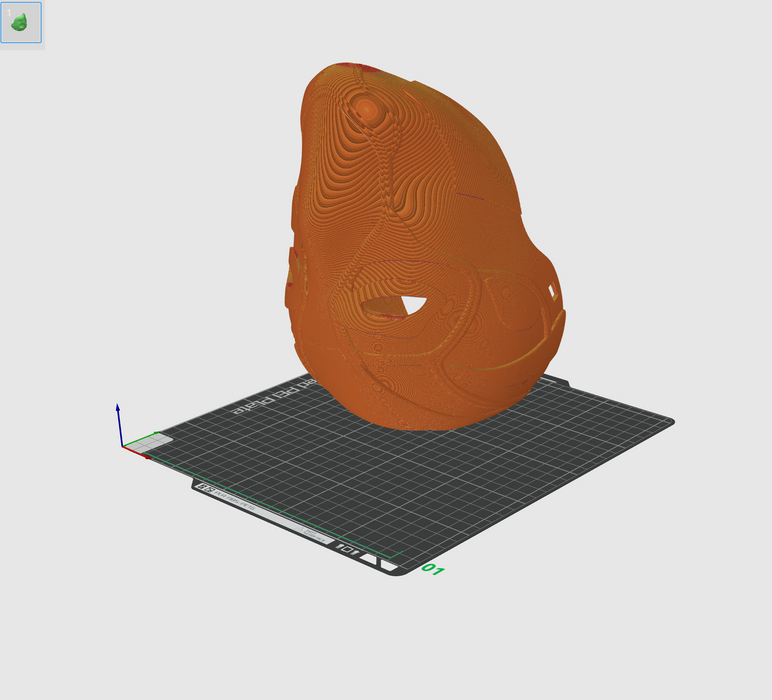Select the plate 1 thumbnail preview
772x700 pixels.
coord(21,22)
